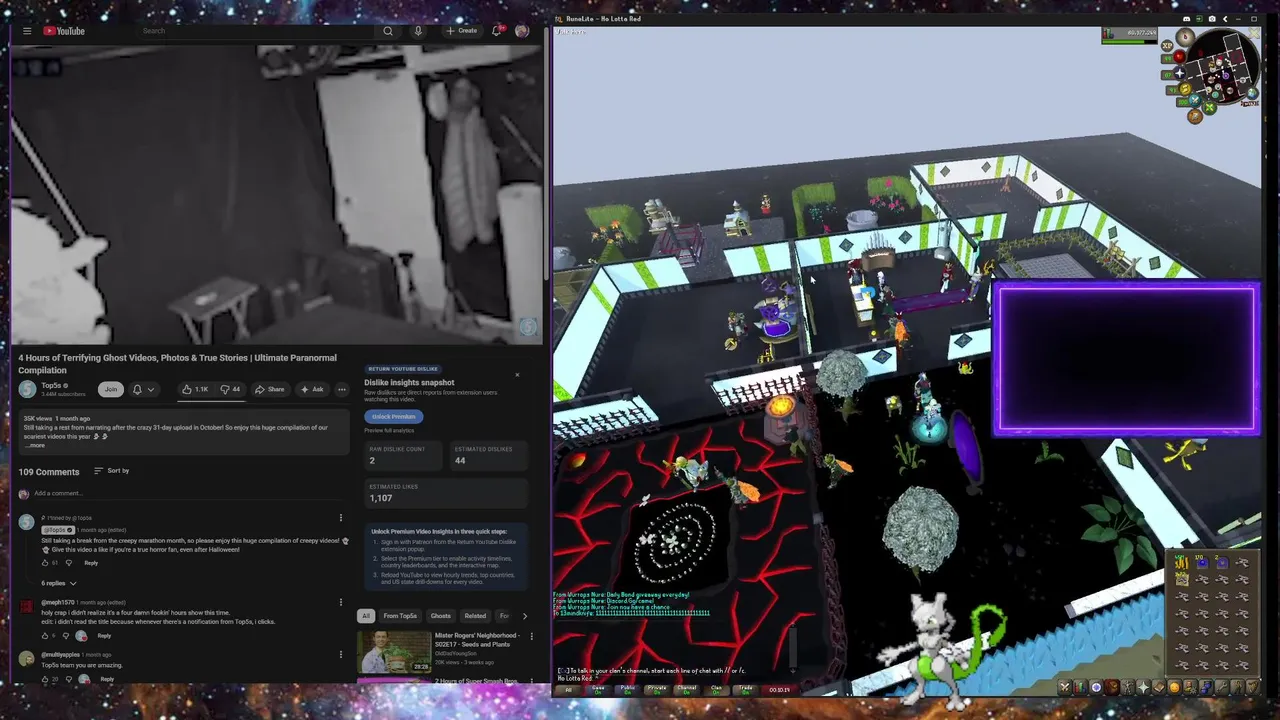Select the All chat tab
Screen dimensions: 1280x720
pyautogui.click(x=568, y=689)
